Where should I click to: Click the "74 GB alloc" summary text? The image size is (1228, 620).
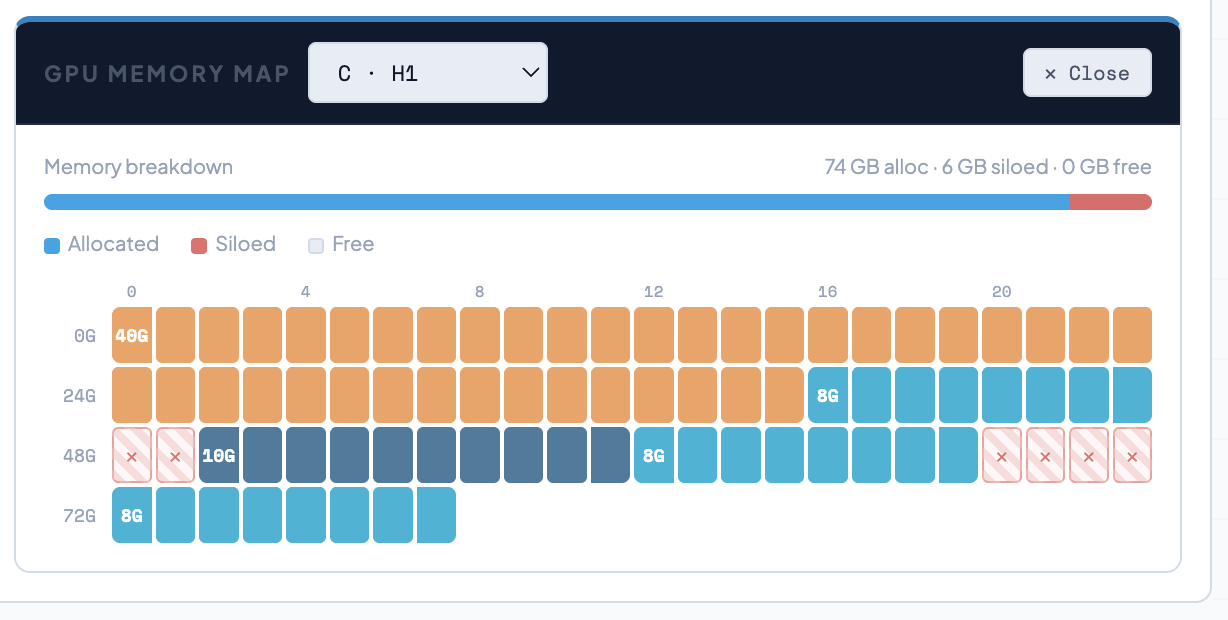point(875,167)
